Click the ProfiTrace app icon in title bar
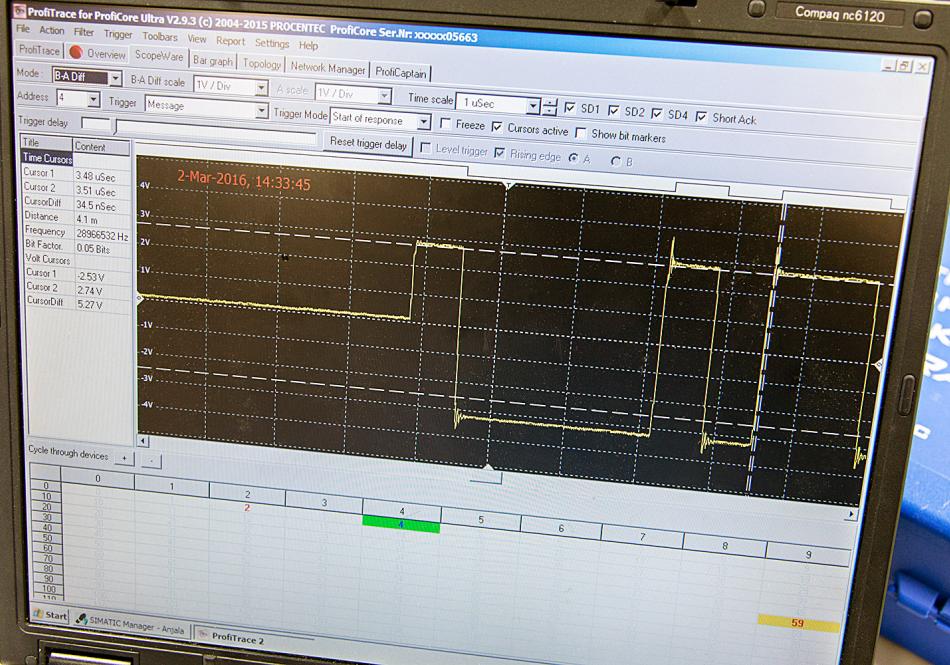The image size is (950, 665). click(19, 10)
